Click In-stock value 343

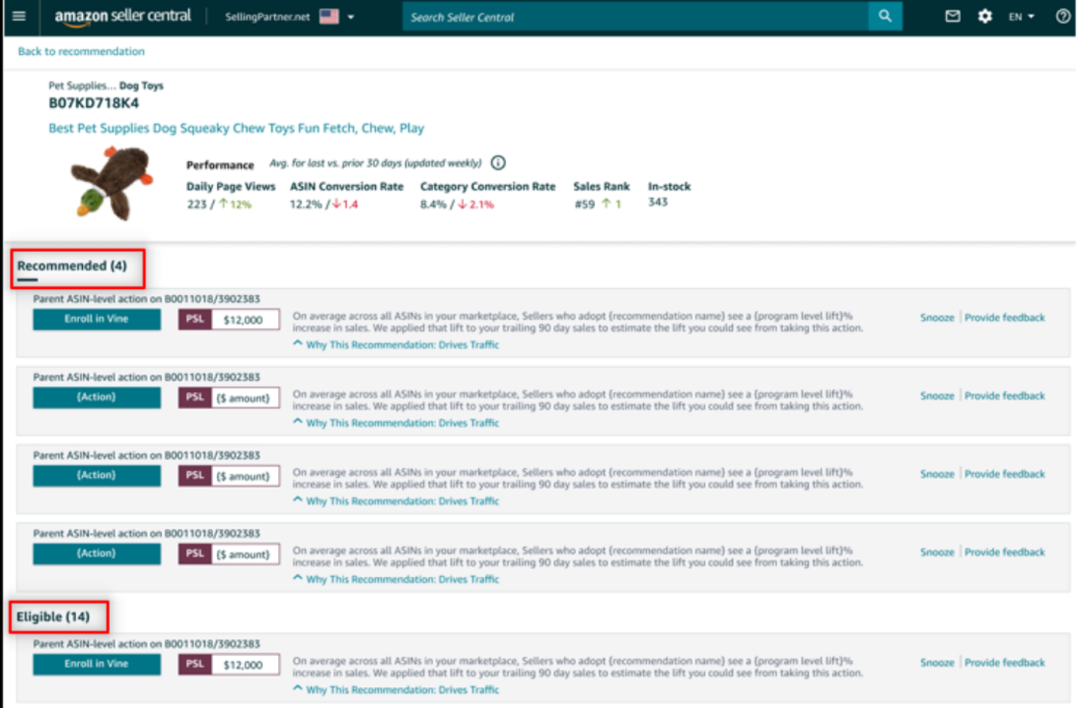point(658,202)
